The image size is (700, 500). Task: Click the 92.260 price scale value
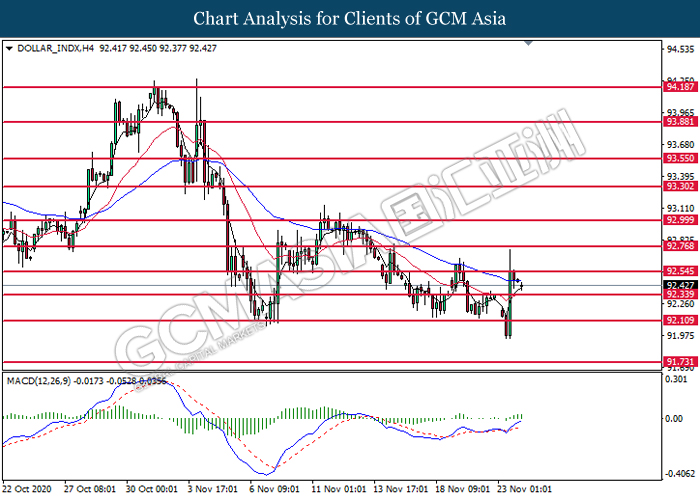click(680, 304)
